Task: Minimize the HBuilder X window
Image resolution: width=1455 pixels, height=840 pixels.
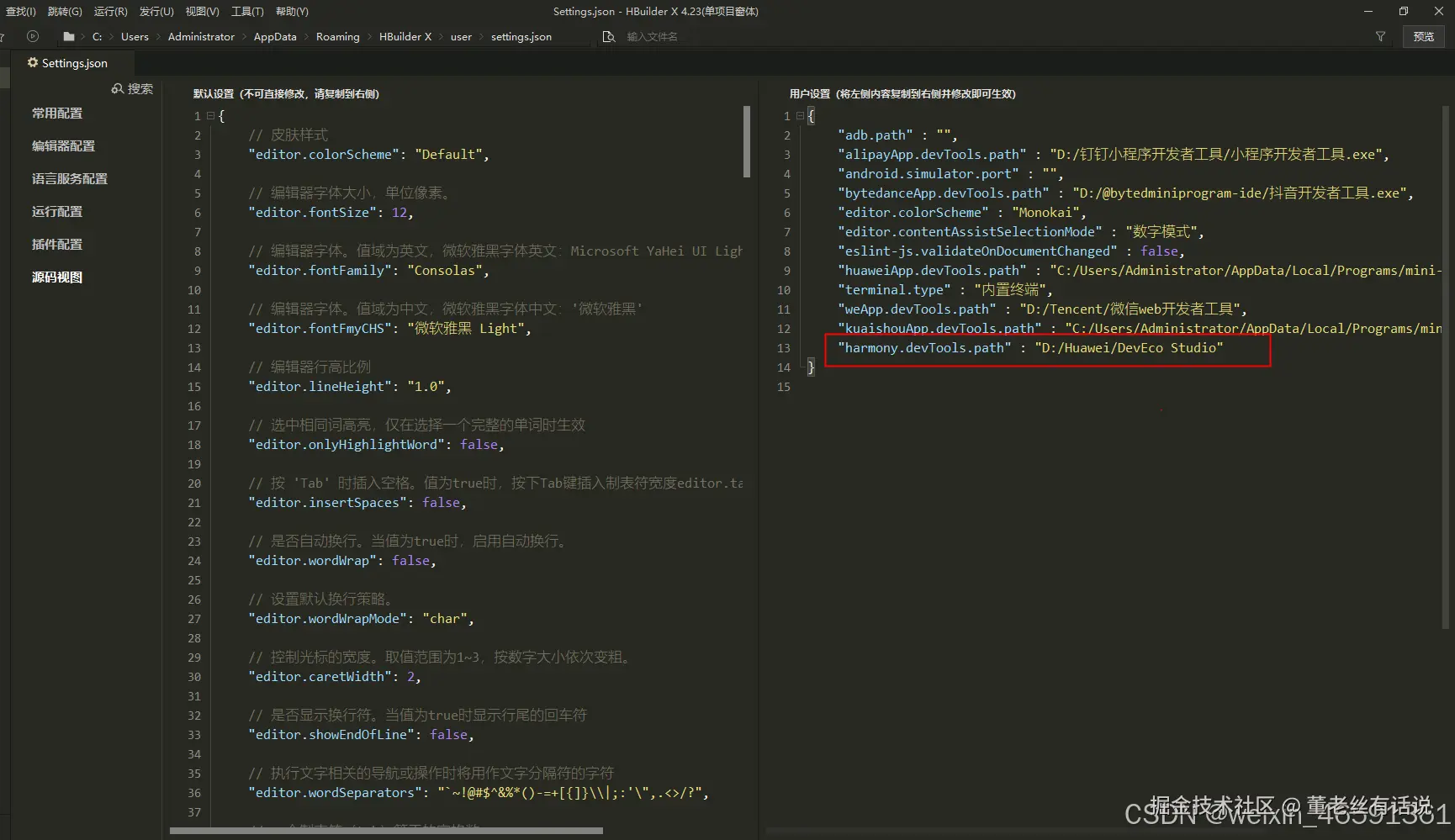Action: [x=1368, y=11]
